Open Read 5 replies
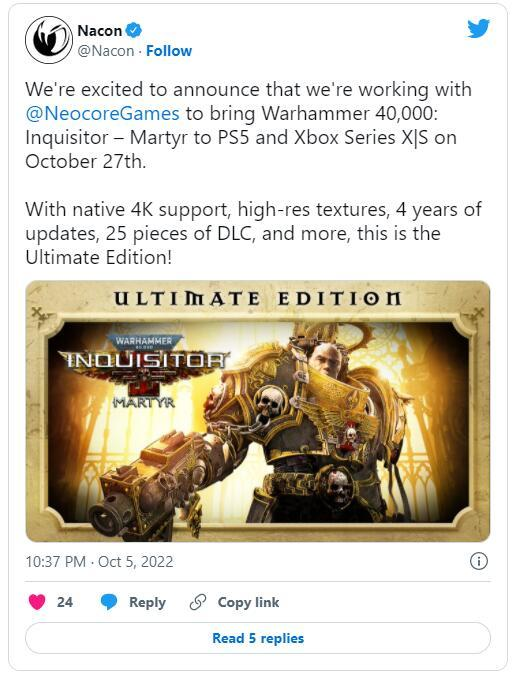Screen dimensions: 513x678 click(258, 638)
